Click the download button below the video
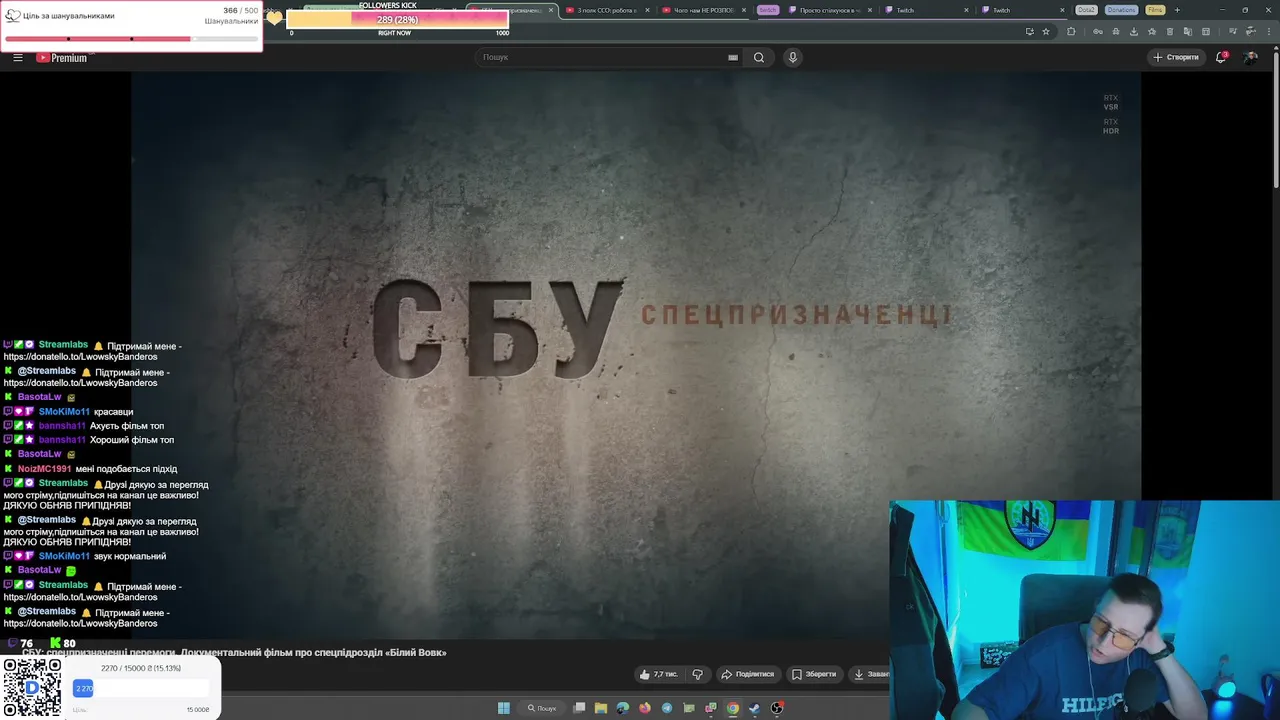 (x=869, y=674)
